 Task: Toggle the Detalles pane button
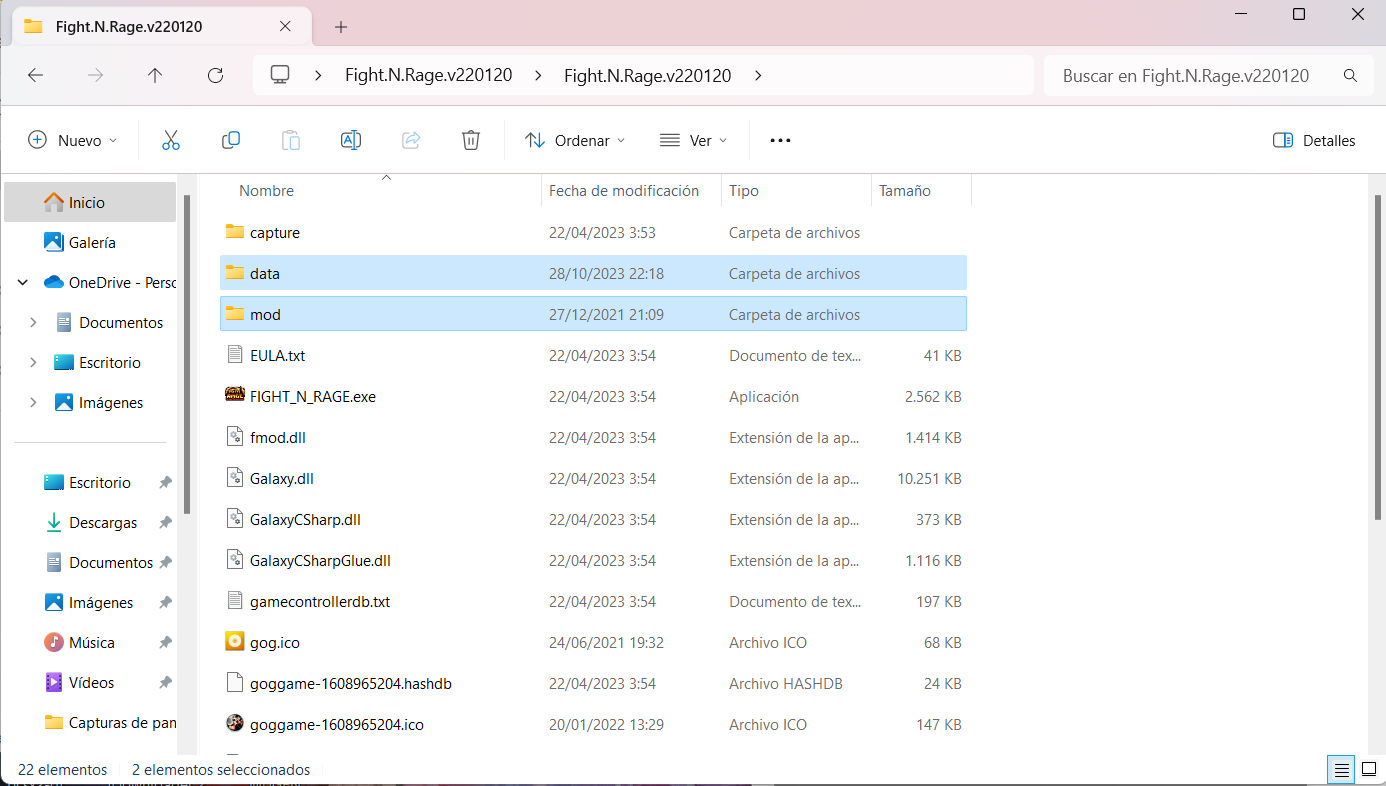[x=1314, y=140]
